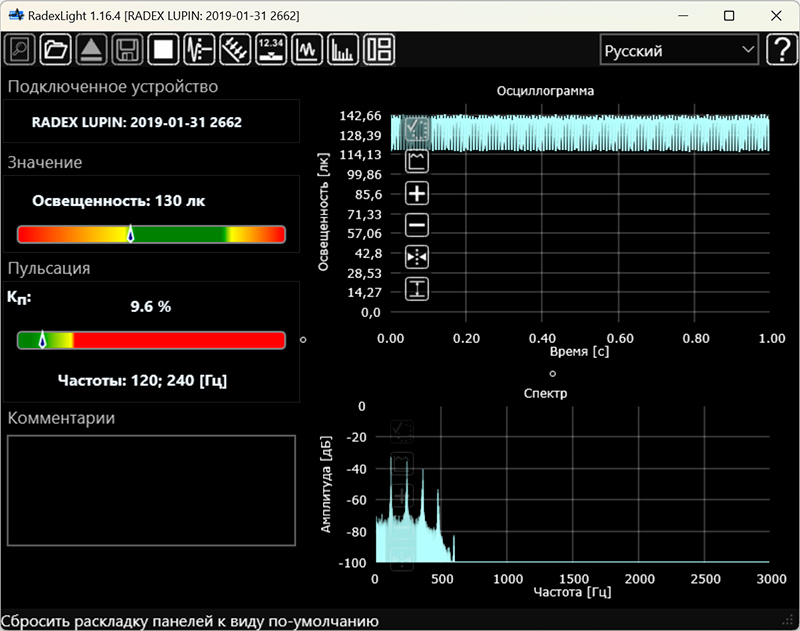Viewport: 800px width, 631px height.
Task: Toggle the waveform oscillogram panel icon
Action: point(307,49)
